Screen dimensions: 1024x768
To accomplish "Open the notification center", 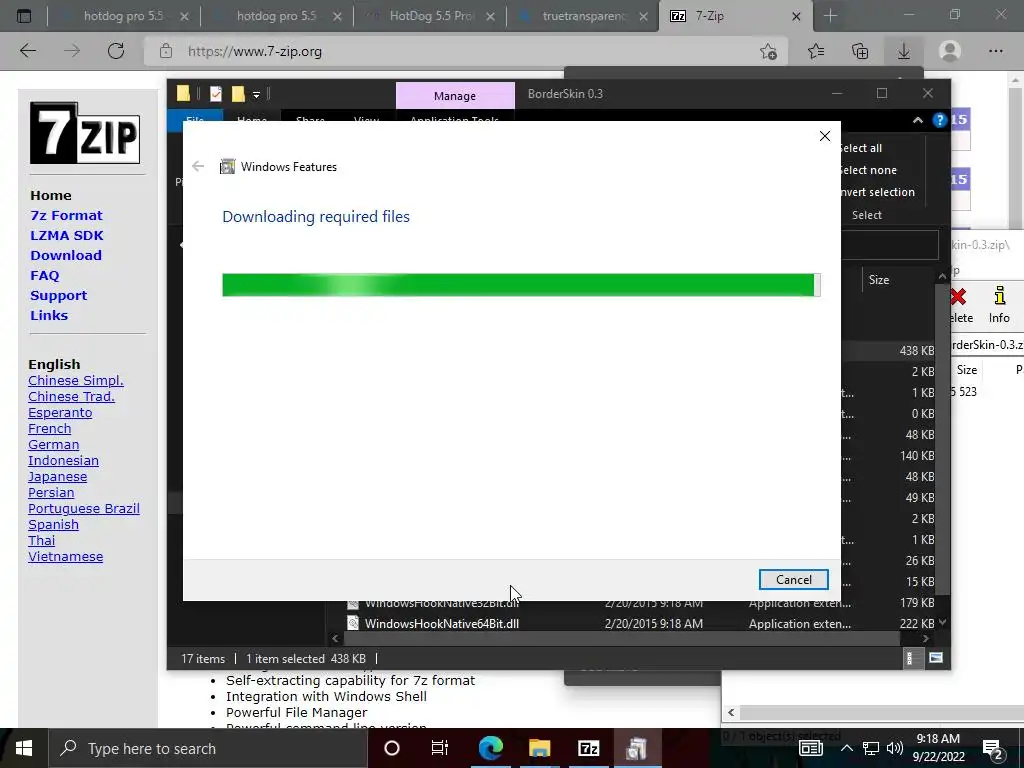I will coord(993,750).
